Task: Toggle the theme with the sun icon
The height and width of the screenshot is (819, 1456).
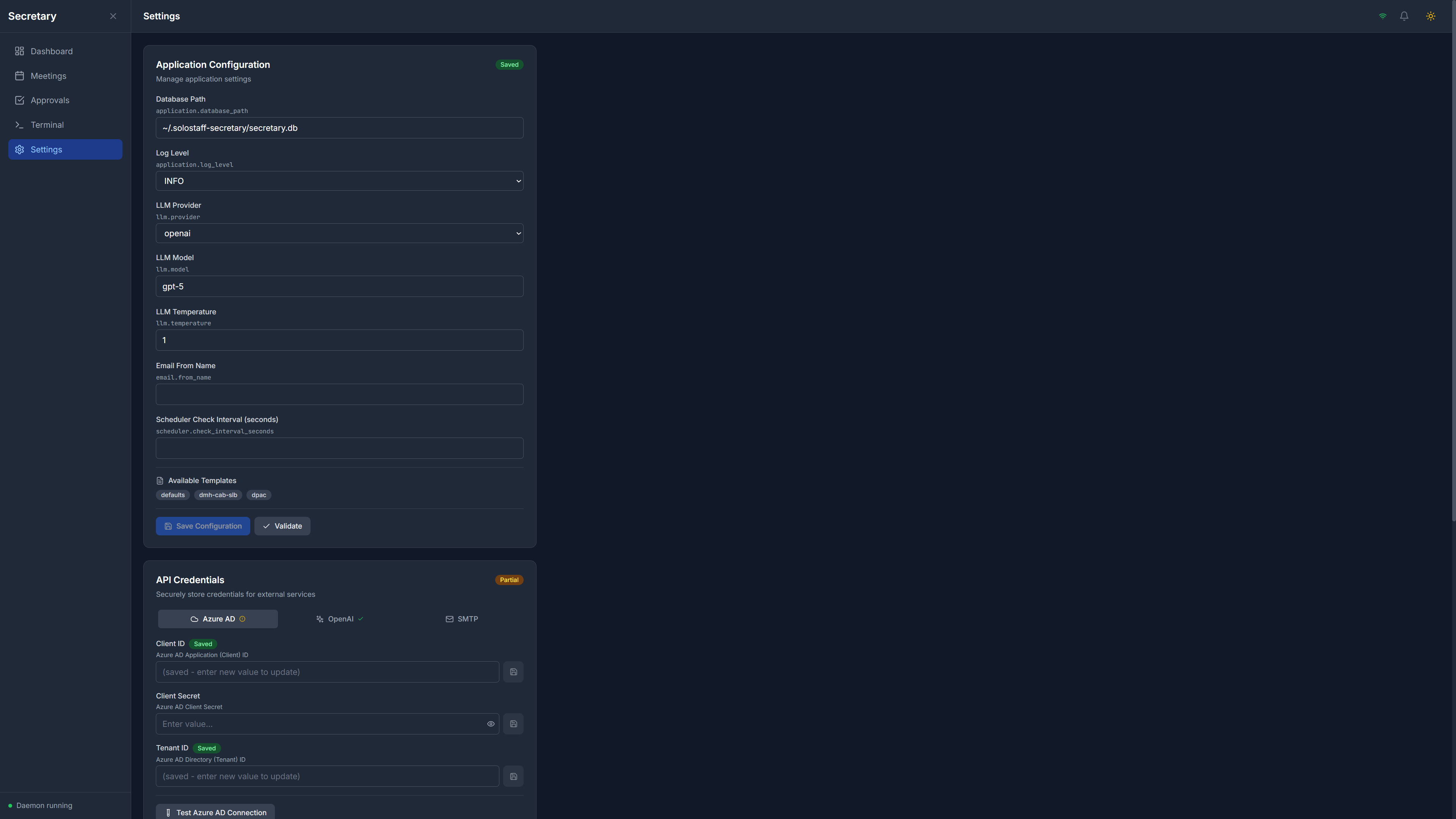Action: [1430, 16]
